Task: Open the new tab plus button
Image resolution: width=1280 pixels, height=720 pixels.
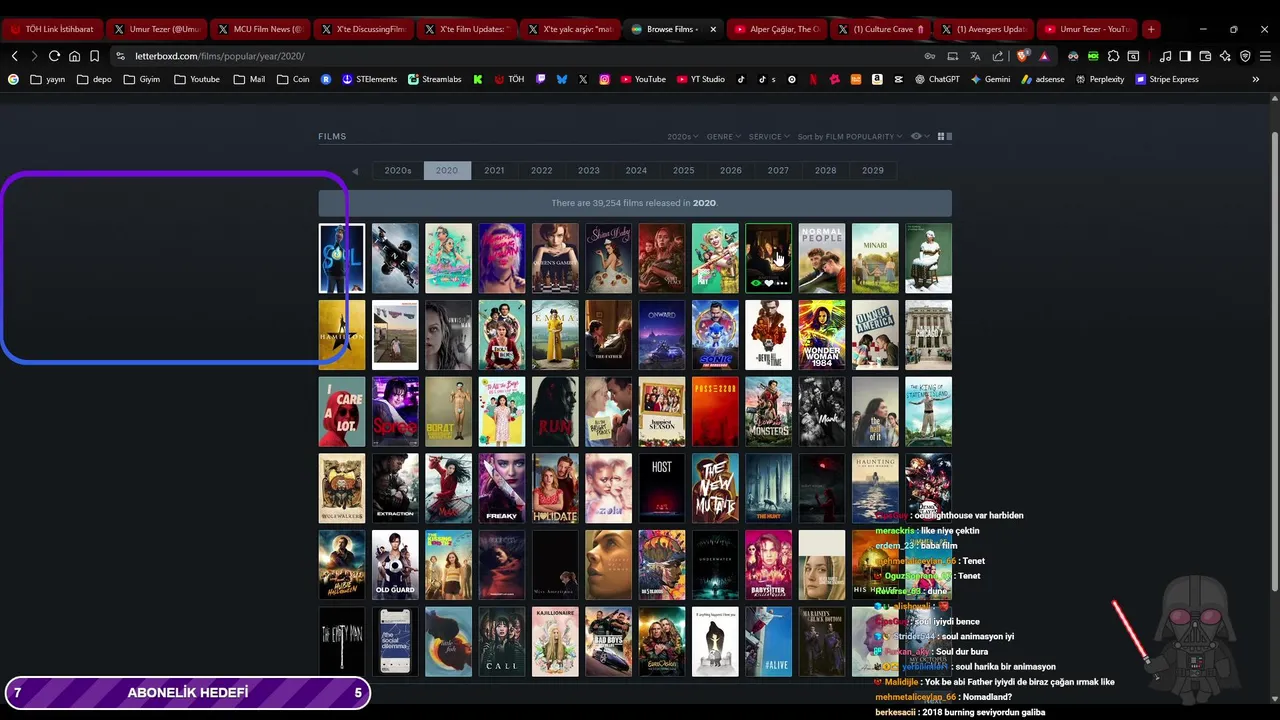Action: (x=1151, y=29)
